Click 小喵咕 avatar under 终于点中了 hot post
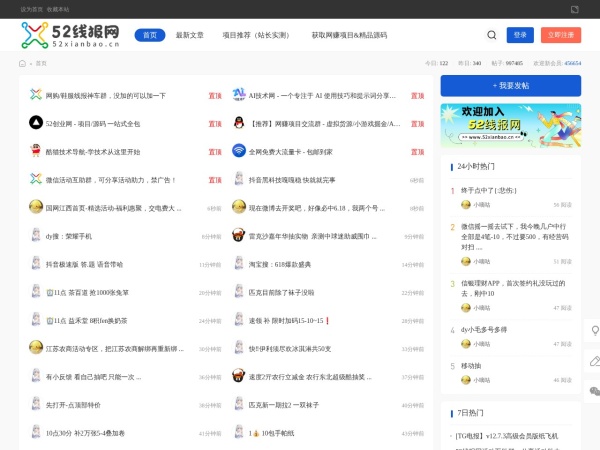The height and width of the screenshot is (450, 600). click(x=466, y=205)
